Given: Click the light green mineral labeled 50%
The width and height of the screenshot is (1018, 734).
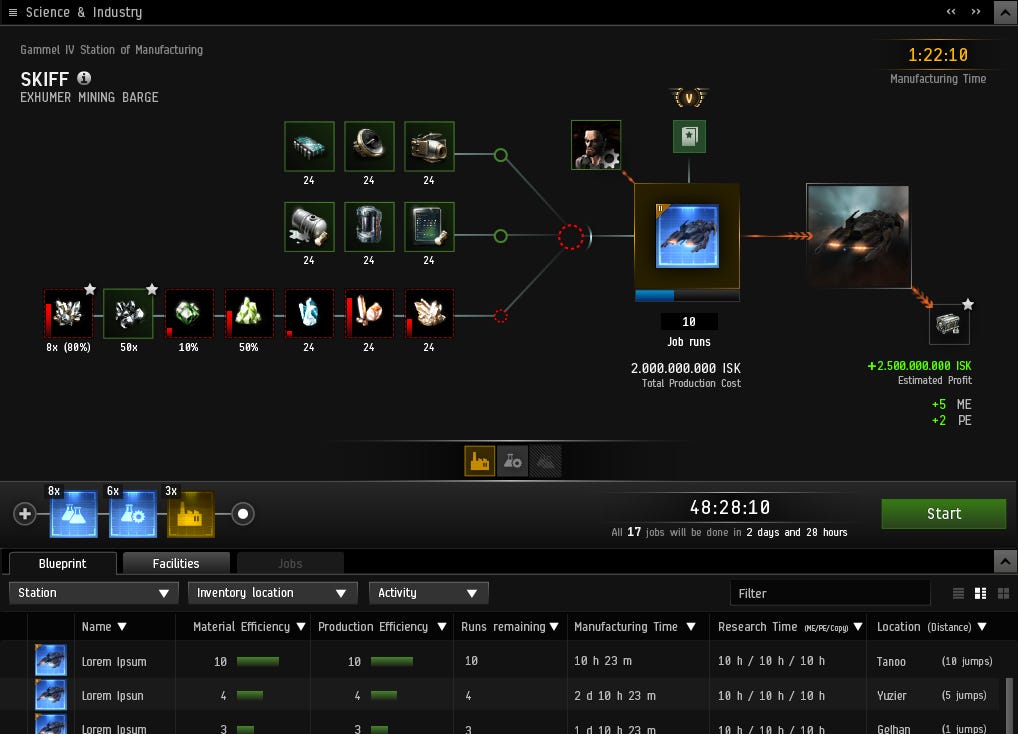Looking at the screenshot, I should tap(249, 313).
